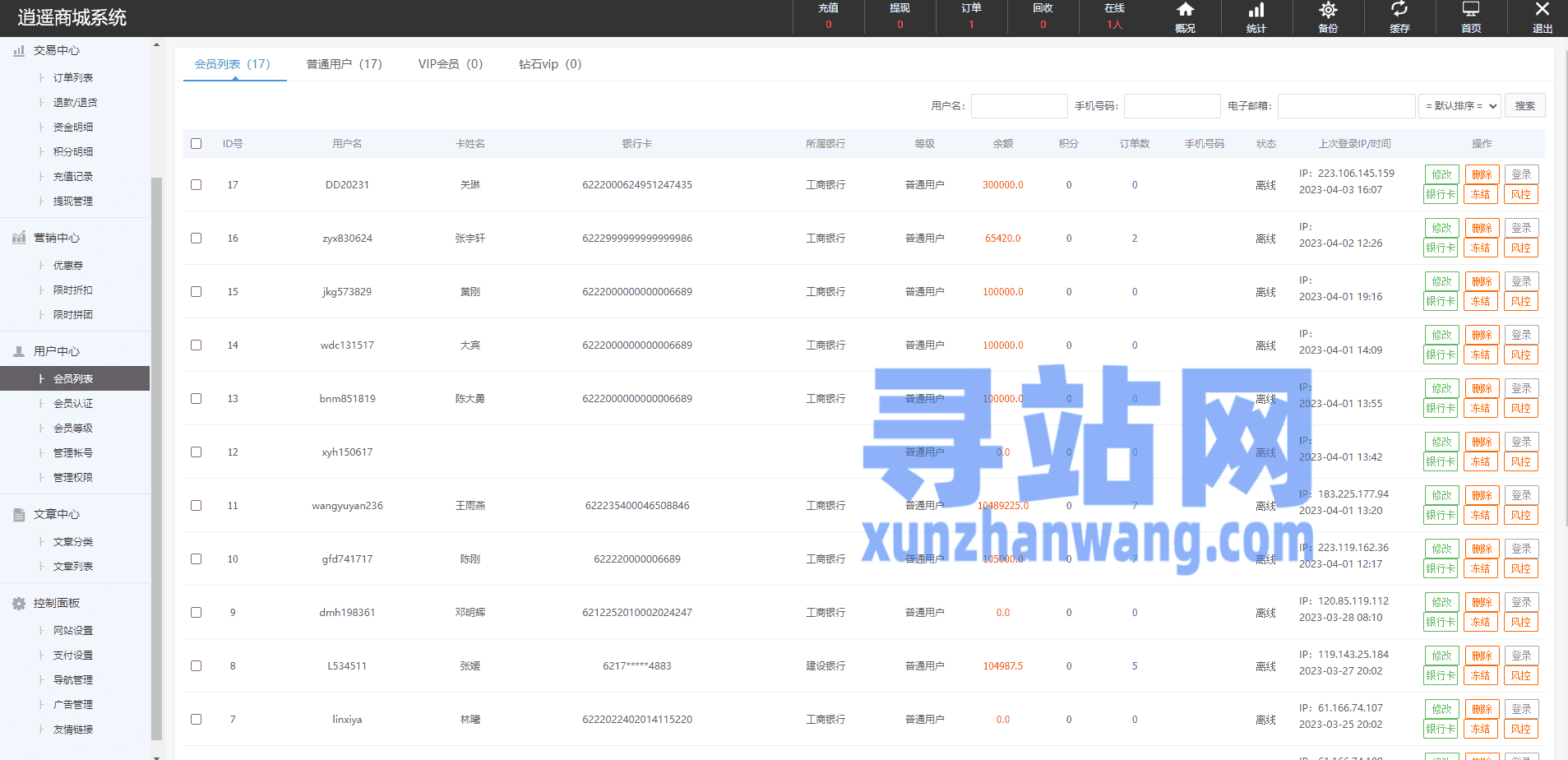Open 提现管理 in sidebar
The width and height of the screenshot is (1568, 760).
pyautogui.click(x=73, y=201)
